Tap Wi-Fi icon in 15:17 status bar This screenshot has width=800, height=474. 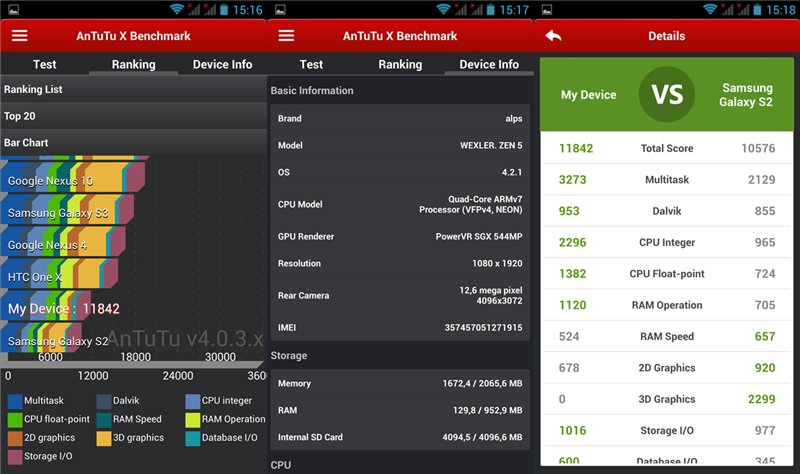[x=443, y=9]
